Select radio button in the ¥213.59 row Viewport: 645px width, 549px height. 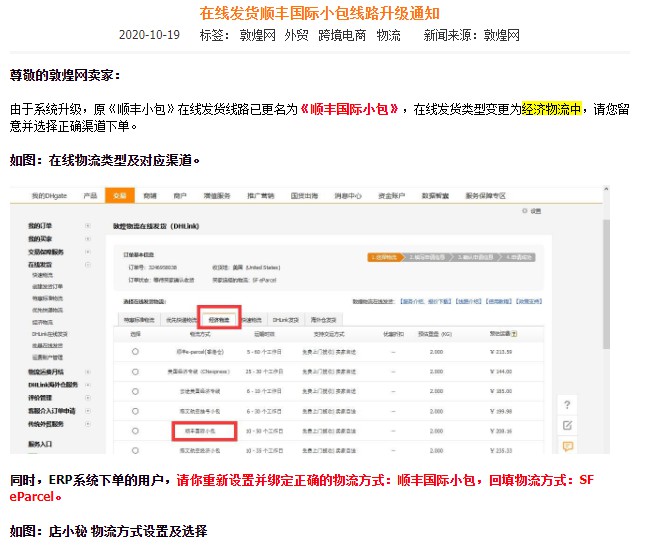tap(135, 352)
